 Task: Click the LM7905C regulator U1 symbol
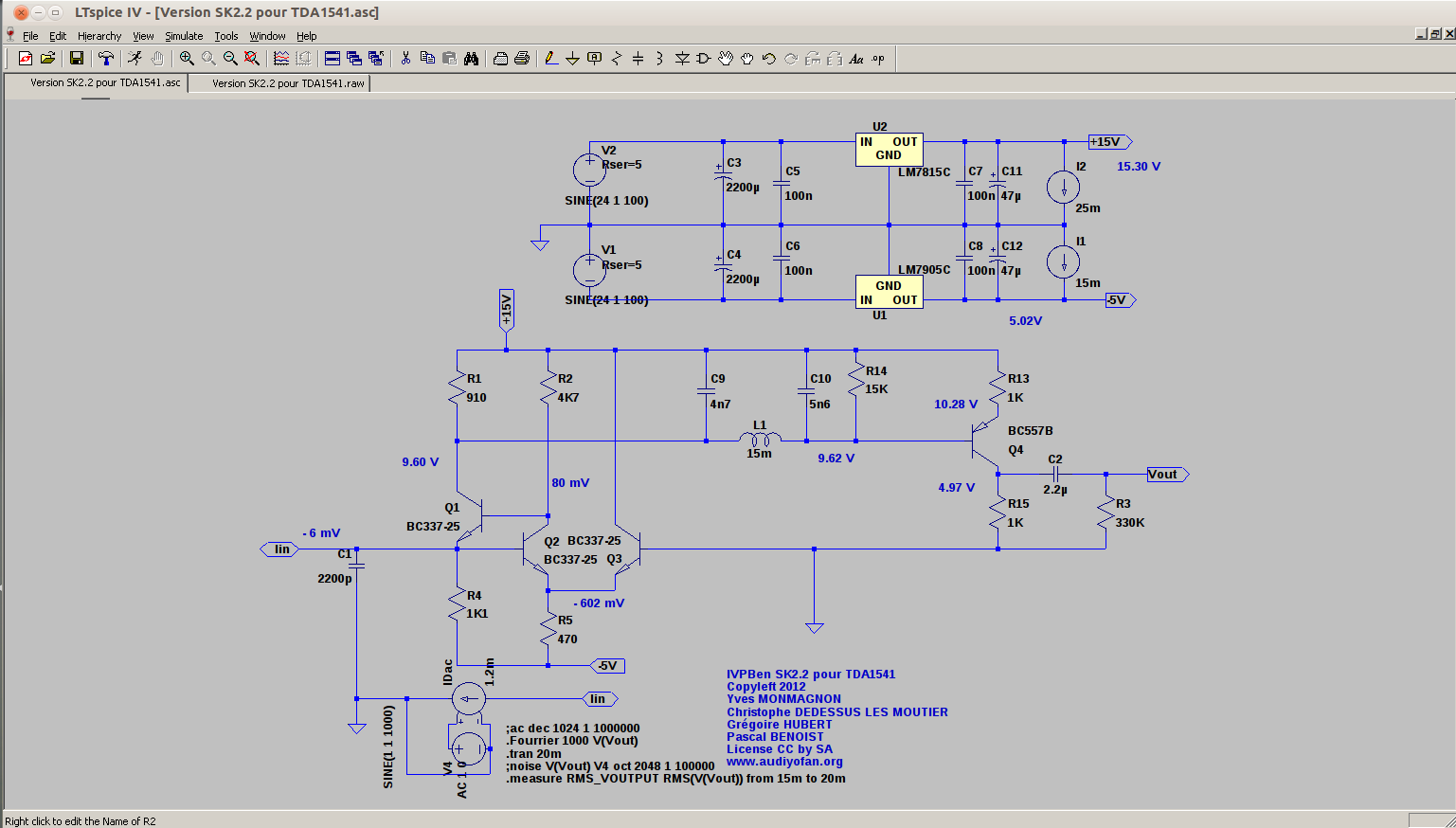click(889, 292)
